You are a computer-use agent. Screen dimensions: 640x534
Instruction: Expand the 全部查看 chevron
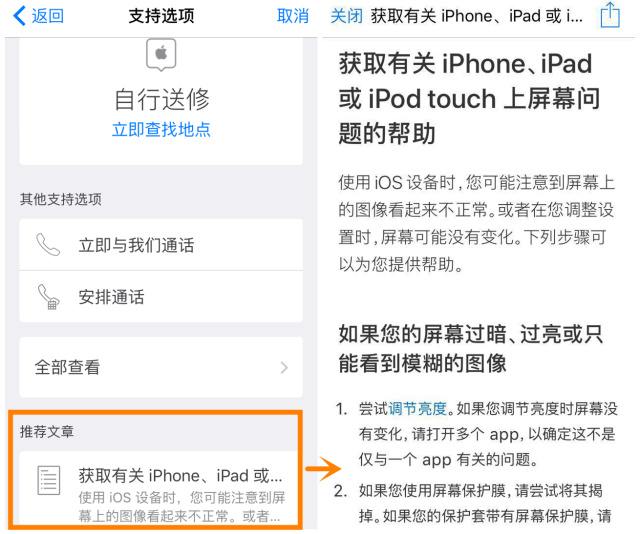click(x=284, y=367)
